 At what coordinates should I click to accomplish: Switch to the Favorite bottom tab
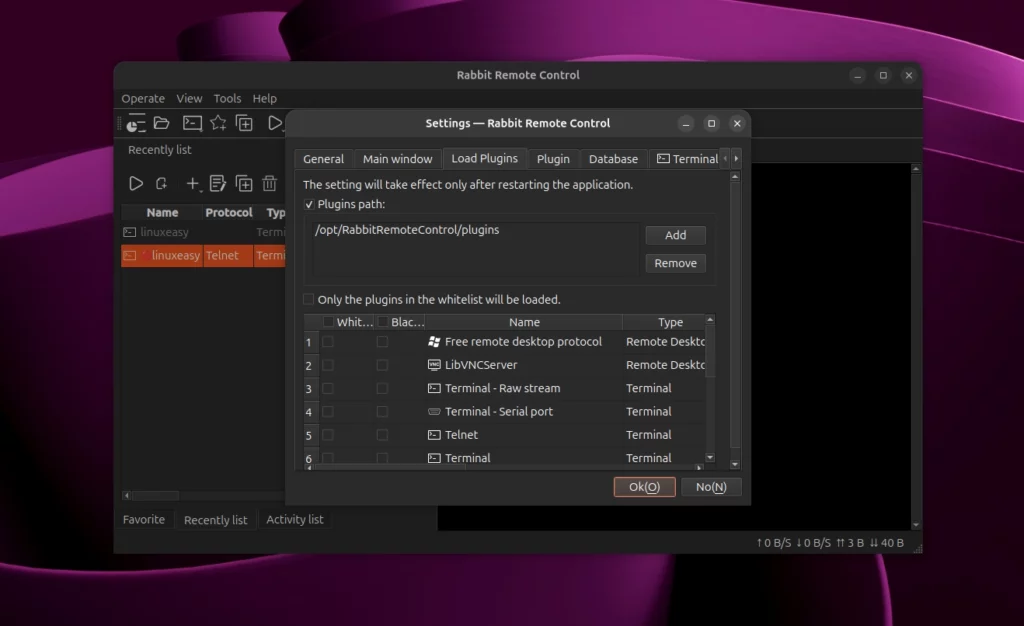144,520
